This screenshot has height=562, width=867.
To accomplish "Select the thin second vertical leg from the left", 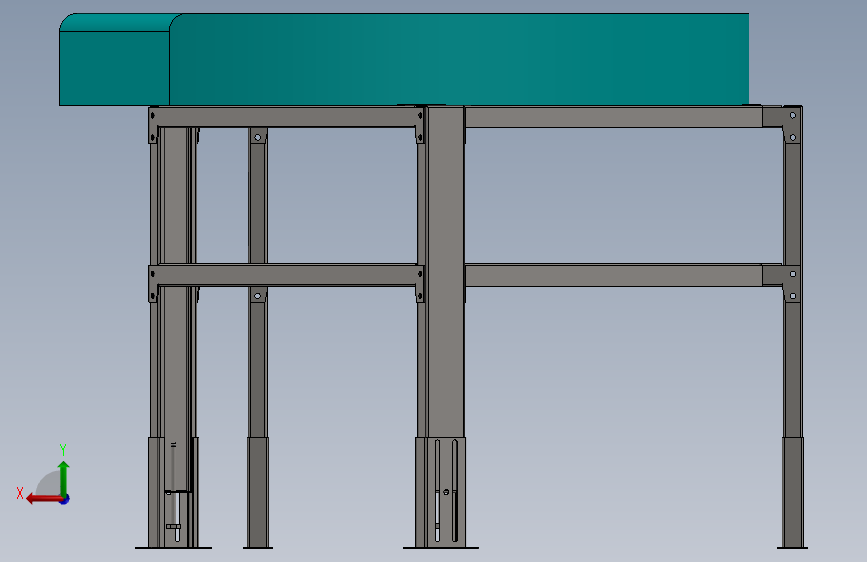I will click(x=258, y=337).
